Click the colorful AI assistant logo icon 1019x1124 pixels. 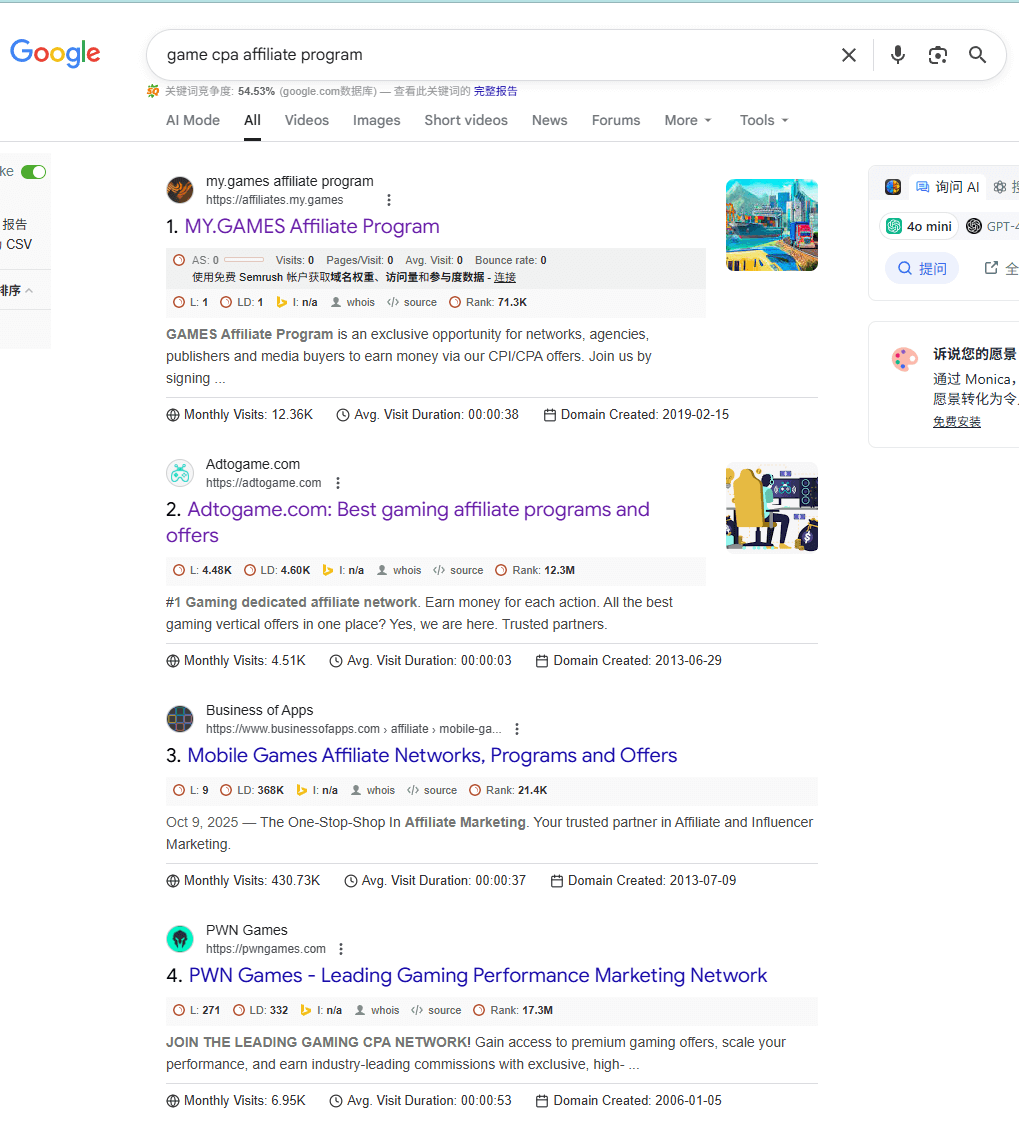point(893,187)
